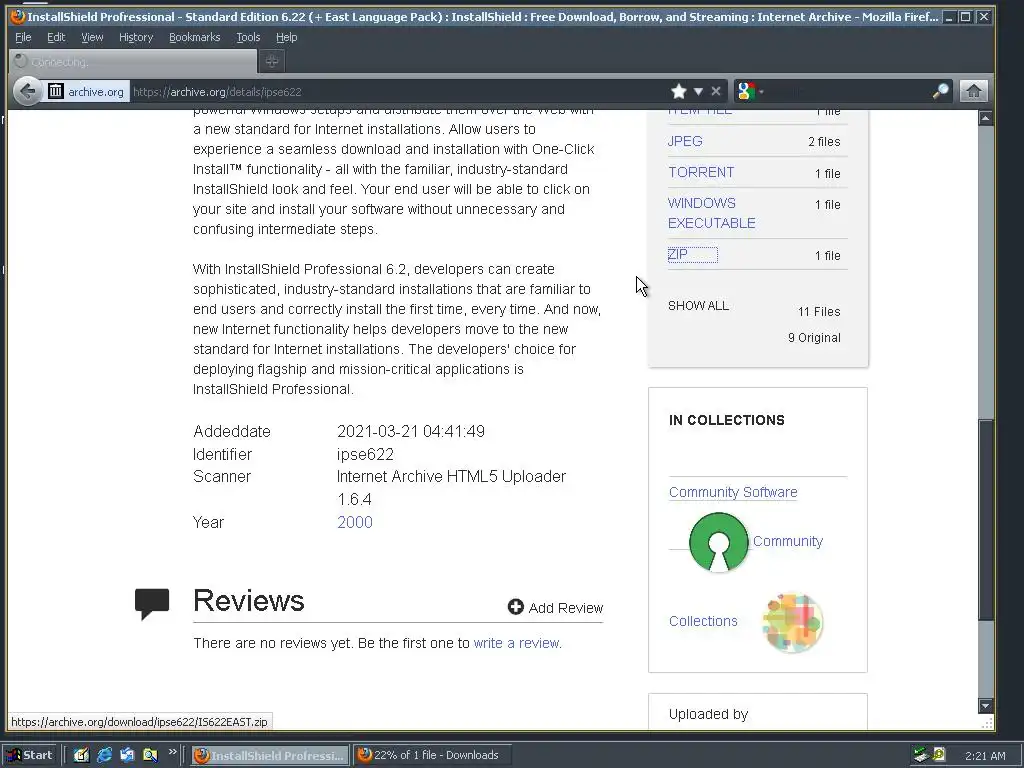Open the WINDOWS EXECUTABLE download link
This screenshot has width=1024, height=768.
pyautogui.click(x=711, y=213)
